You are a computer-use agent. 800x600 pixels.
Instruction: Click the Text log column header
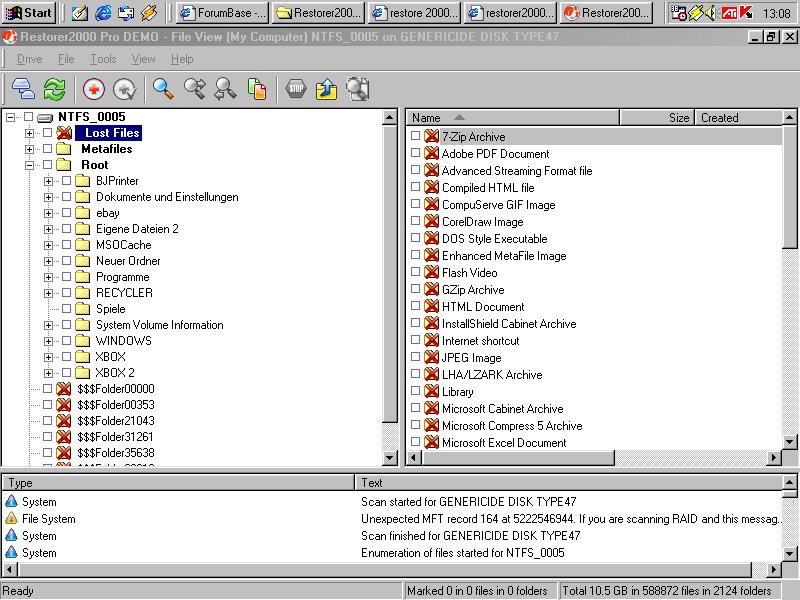(x=568, y=483)
